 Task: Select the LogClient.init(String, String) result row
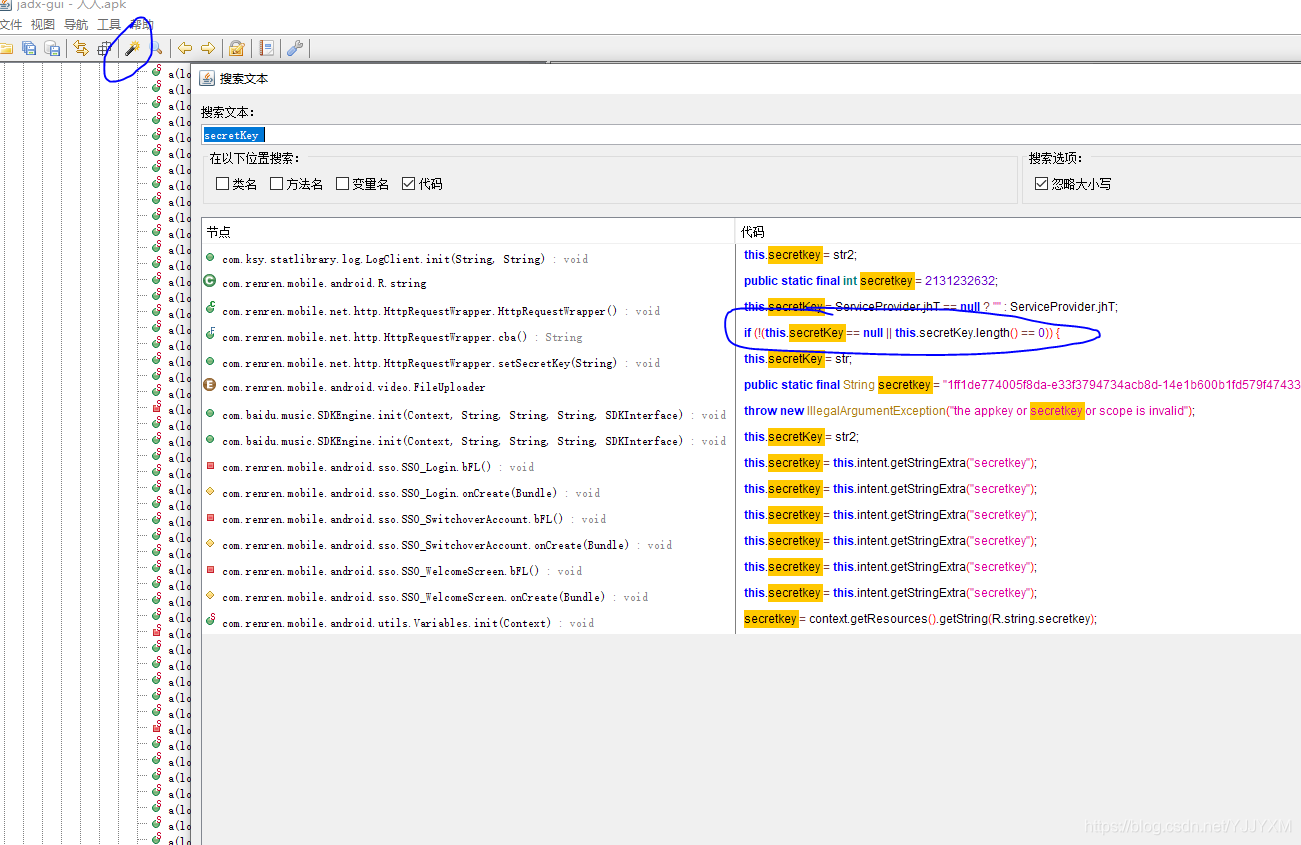coord(468,258)
